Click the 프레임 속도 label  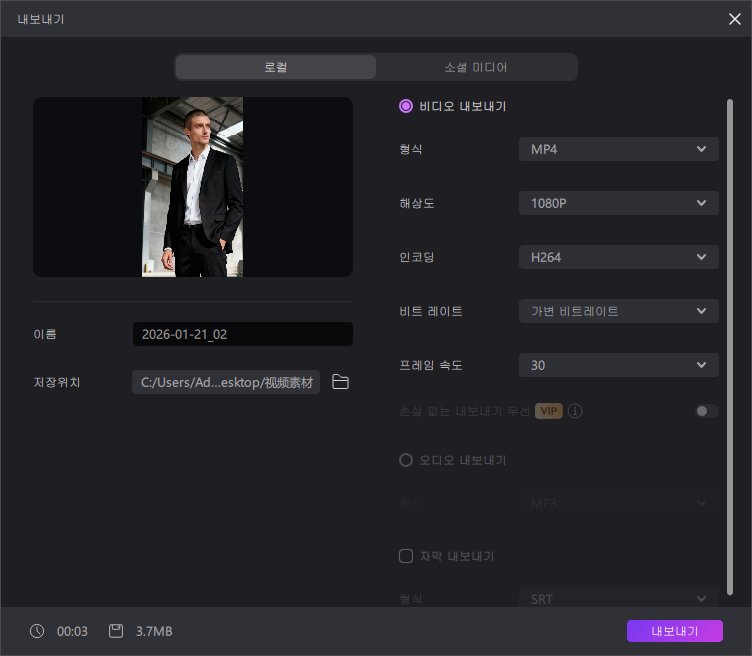point(431,365)
